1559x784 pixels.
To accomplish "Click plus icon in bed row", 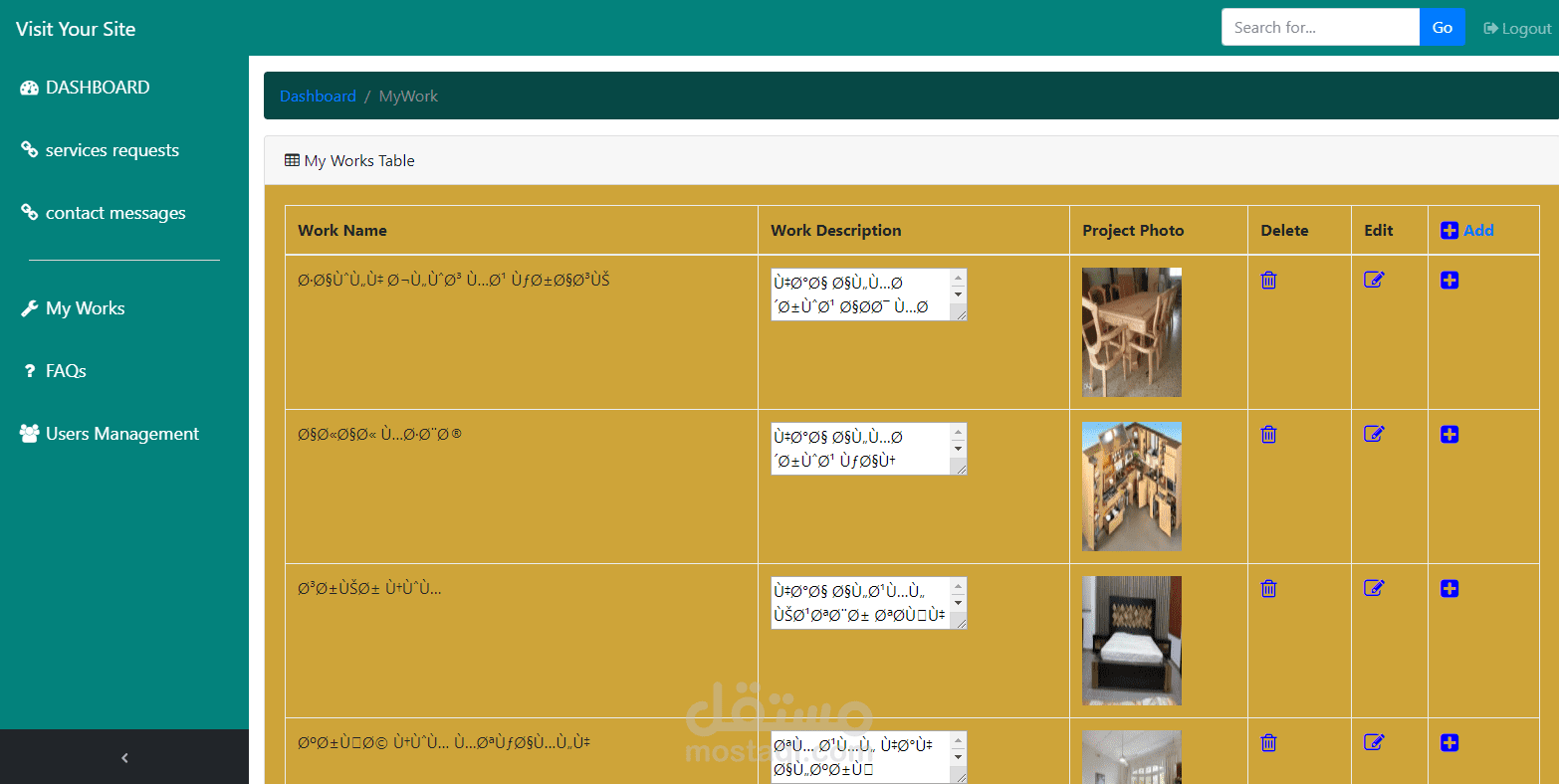I will tap(1449, 589).
